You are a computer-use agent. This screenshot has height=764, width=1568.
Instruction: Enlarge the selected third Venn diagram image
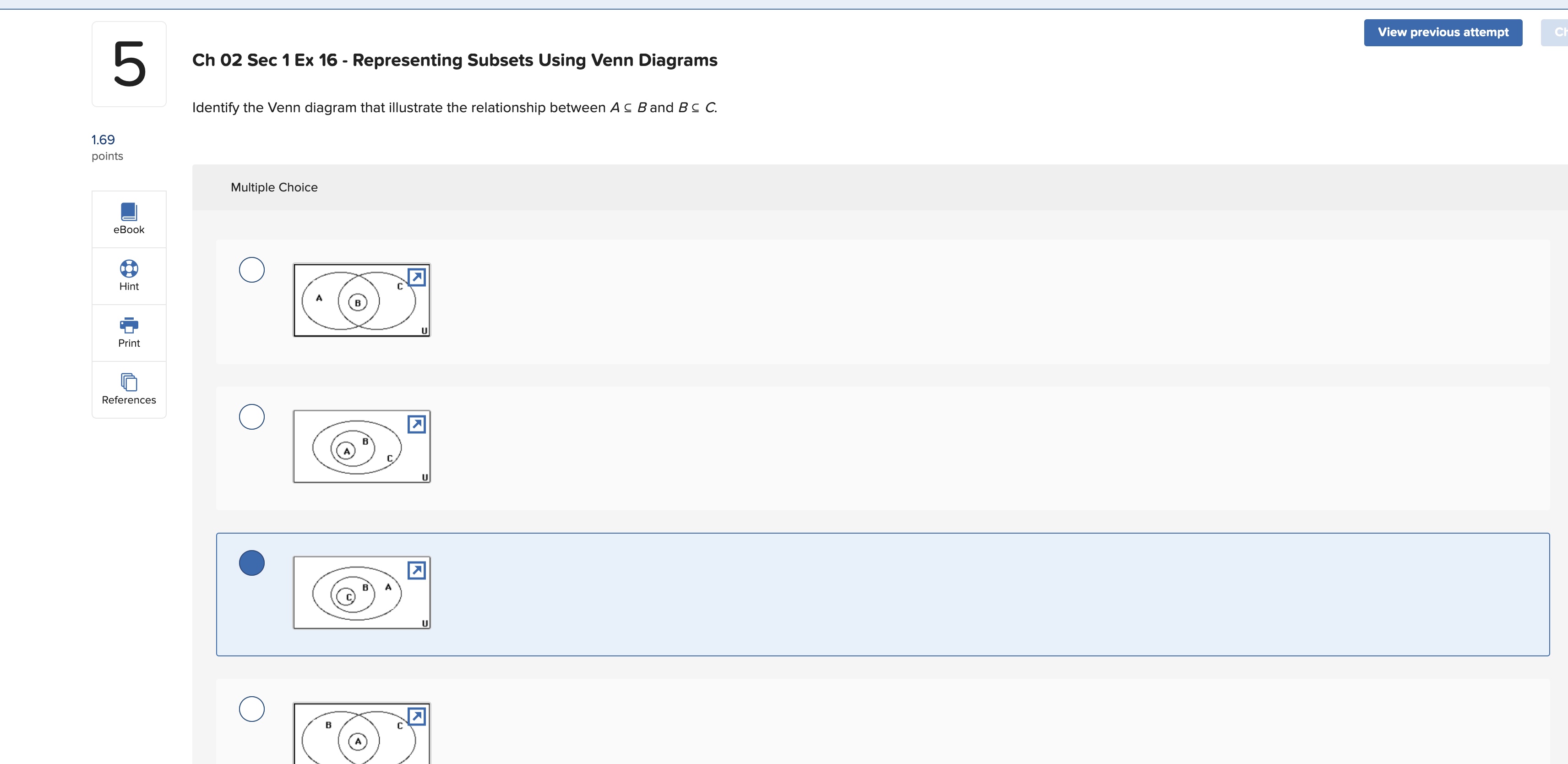pyautogui.click(x=416, y=570)
